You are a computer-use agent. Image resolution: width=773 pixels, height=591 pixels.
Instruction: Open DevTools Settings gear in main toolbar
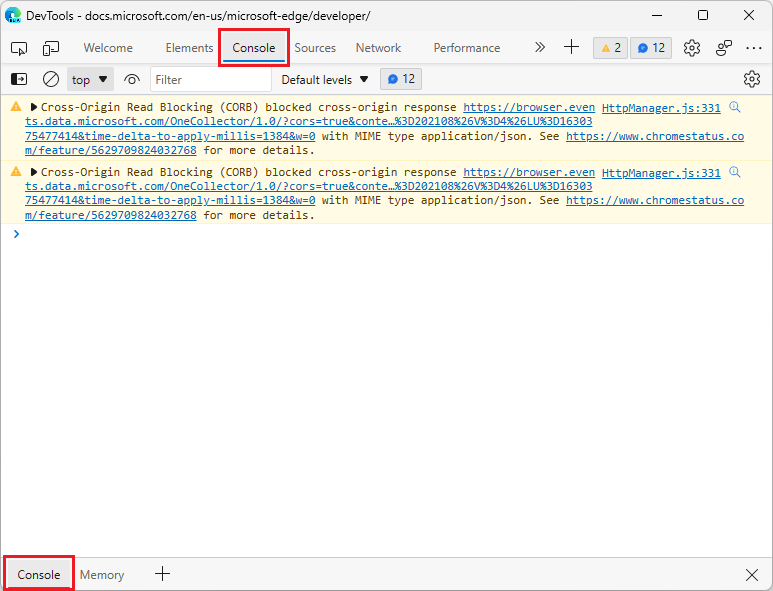tap(692, 48)
